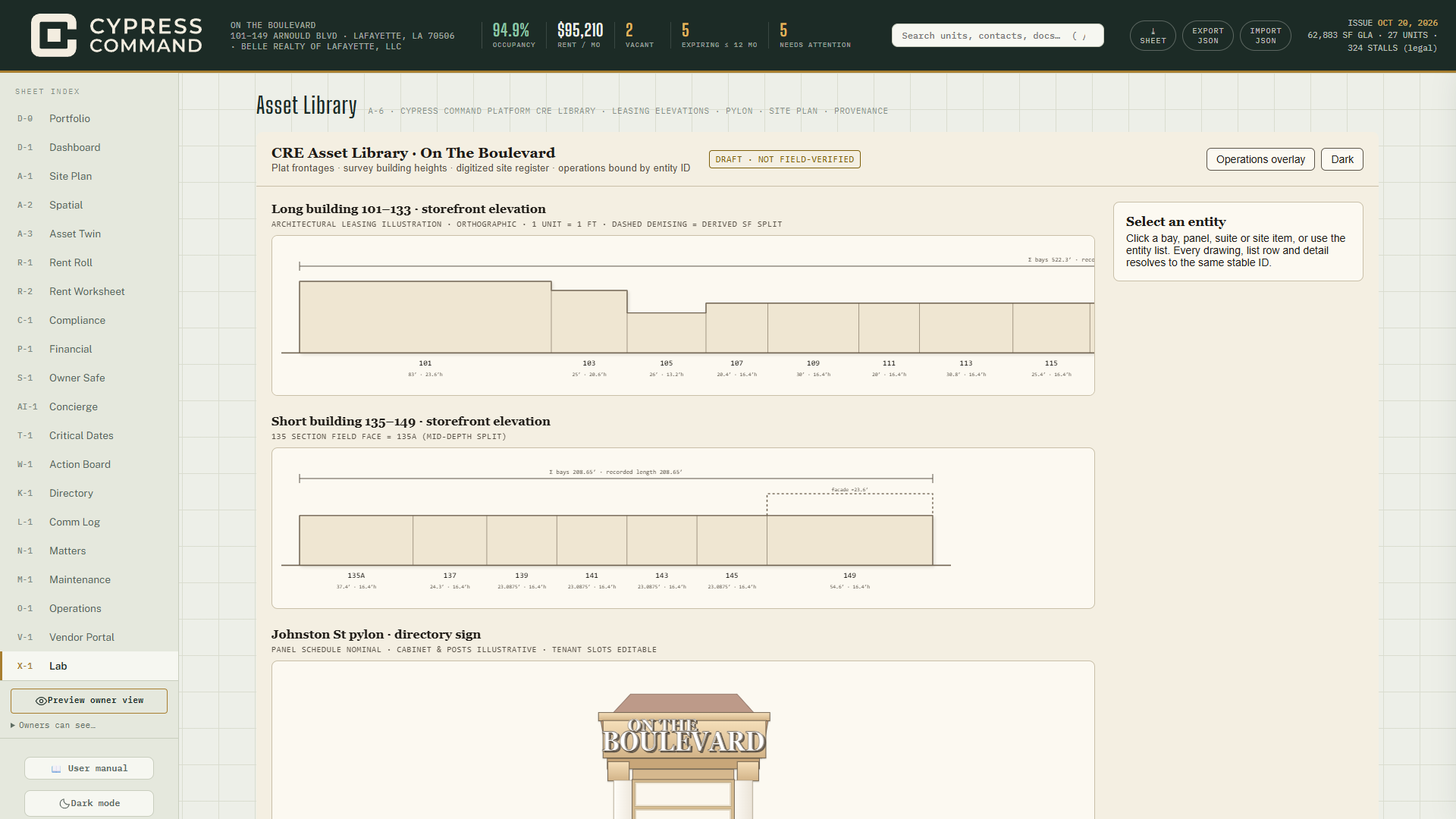Open Rent Worksheet sheet
1456x819 pixels.
pos(89,292)
